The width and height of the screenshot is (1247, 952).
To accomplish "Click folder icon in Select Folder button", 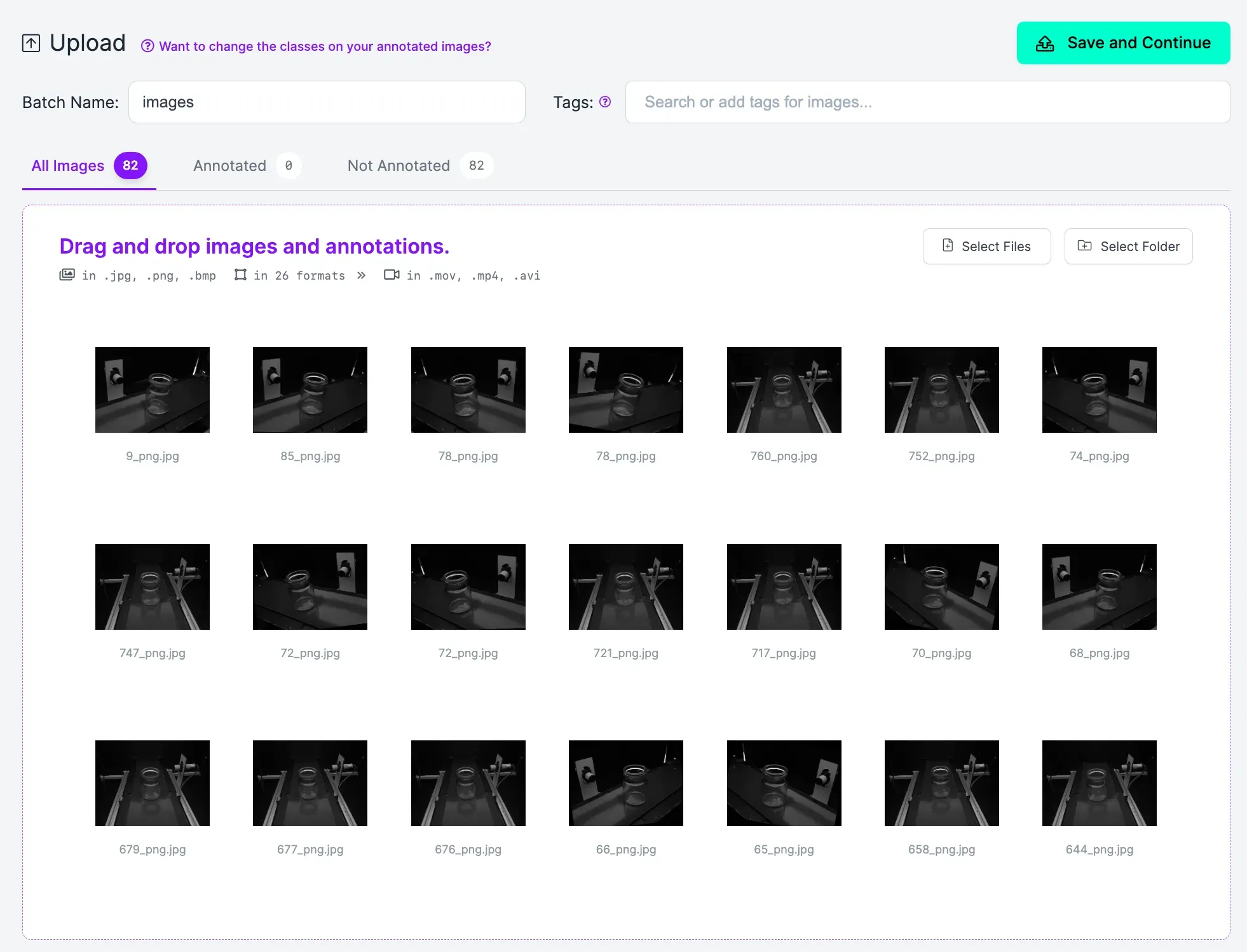I will 1085,245.
